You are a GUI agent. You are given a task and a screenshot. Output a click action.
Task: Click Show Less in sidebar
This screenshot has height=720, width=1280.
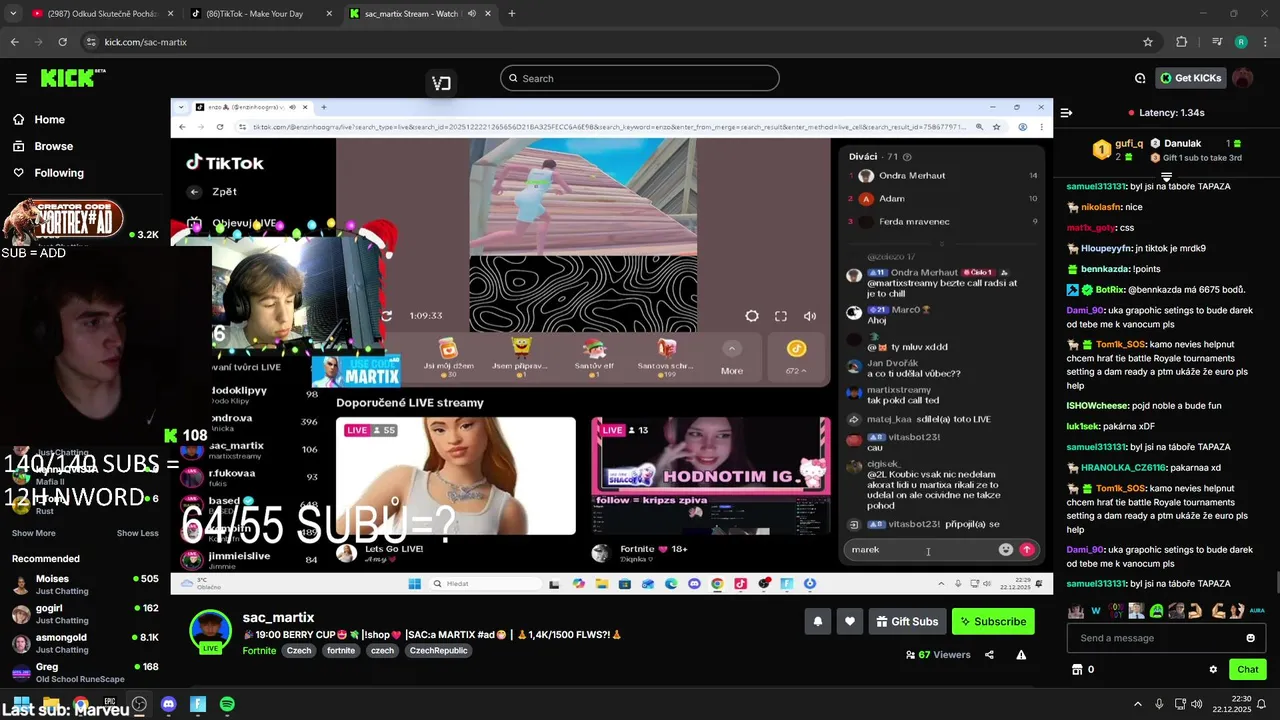[x=138, y=533]
